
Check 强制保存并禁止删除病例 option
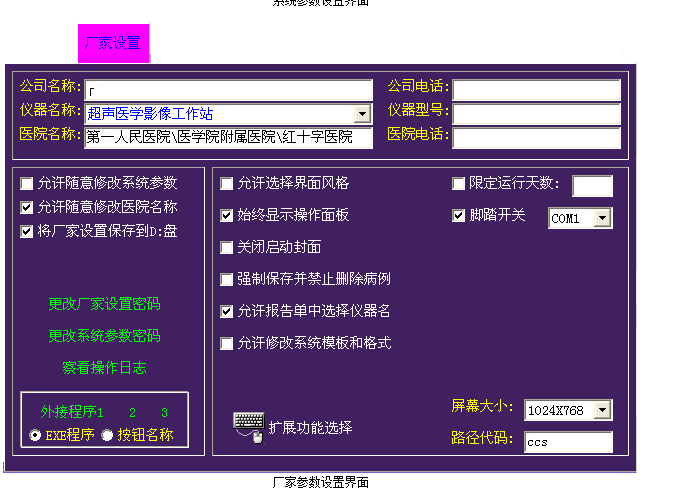(227, 279)
